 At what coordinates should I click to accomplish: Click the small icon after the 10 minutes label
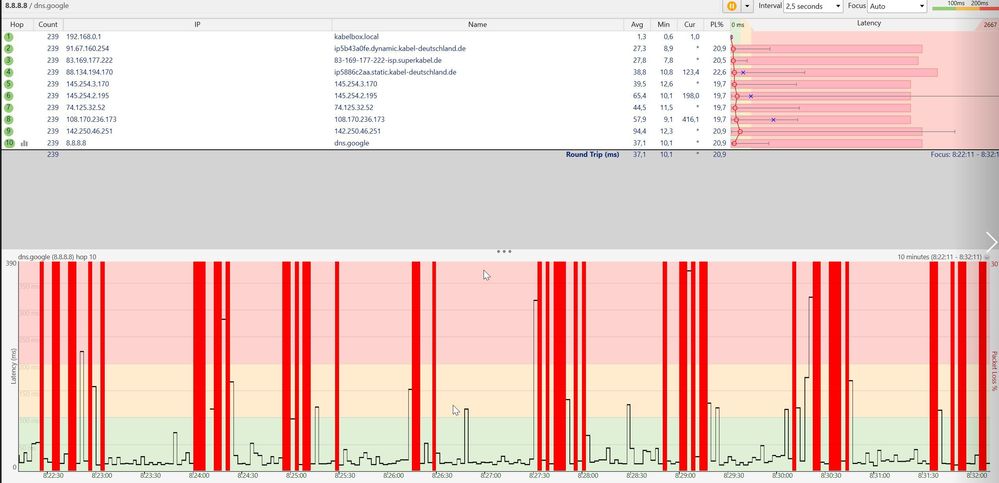coord(987,257)
